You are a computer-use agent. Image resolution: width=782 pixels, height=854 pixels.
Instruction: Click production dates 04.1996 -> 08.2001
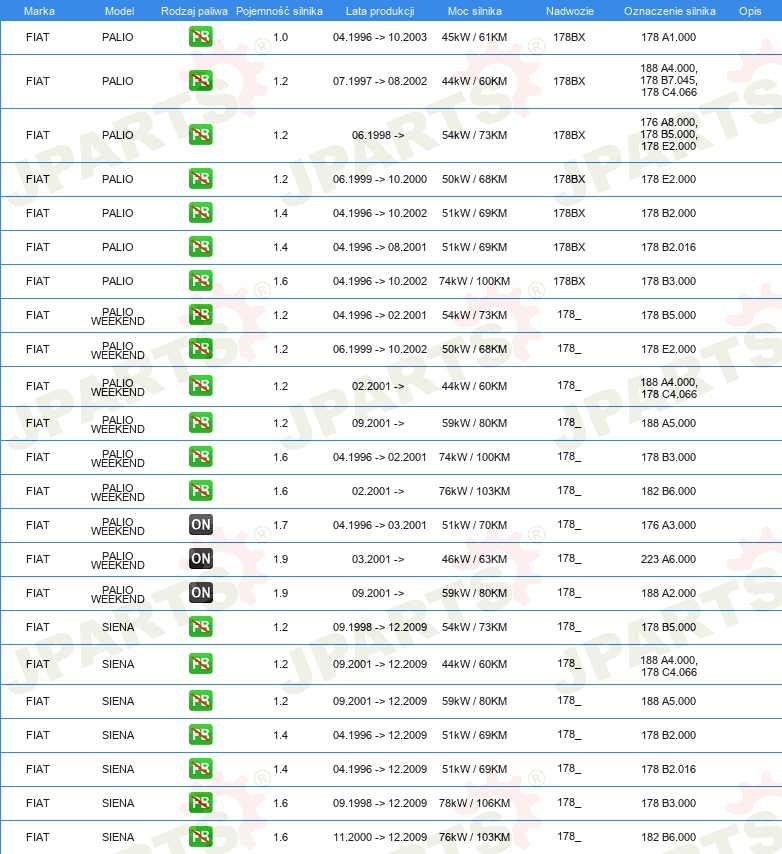(380, 247)
